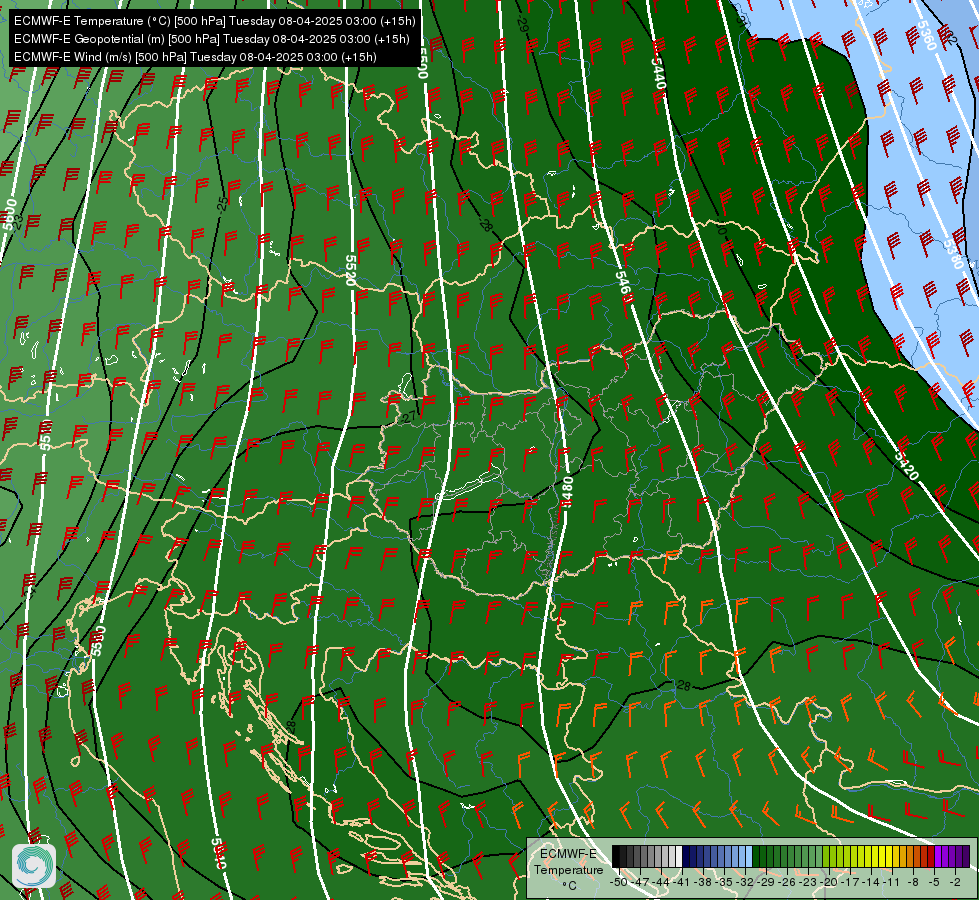Select the ECMWF-E Wind title line

(x=195, y=57)
